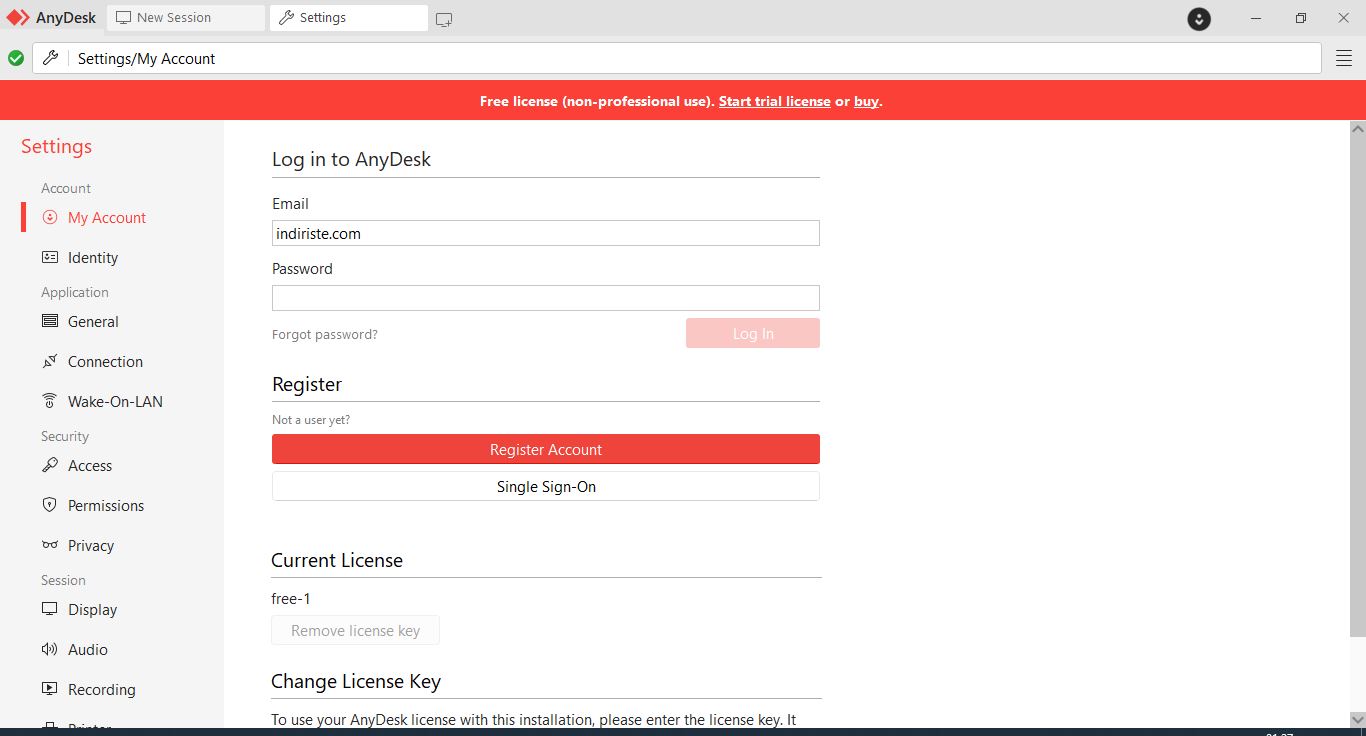Click the Log In button
Image resolution: width=1366 pixels, height=736 pixels.
pyautogui.click(x=753, y=333)
